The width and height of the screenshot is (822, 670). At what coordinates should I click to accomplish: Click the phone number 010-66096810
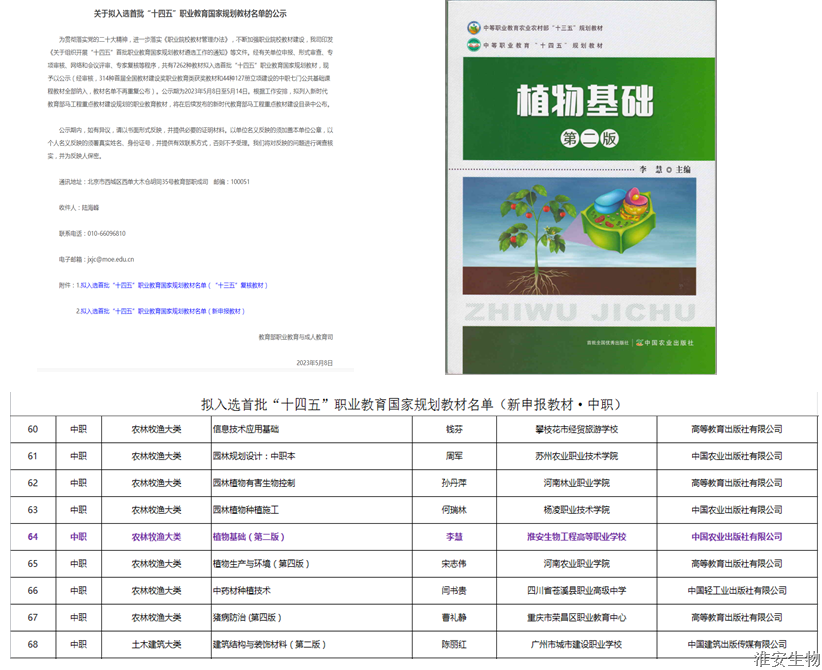(x=108, y=234)
